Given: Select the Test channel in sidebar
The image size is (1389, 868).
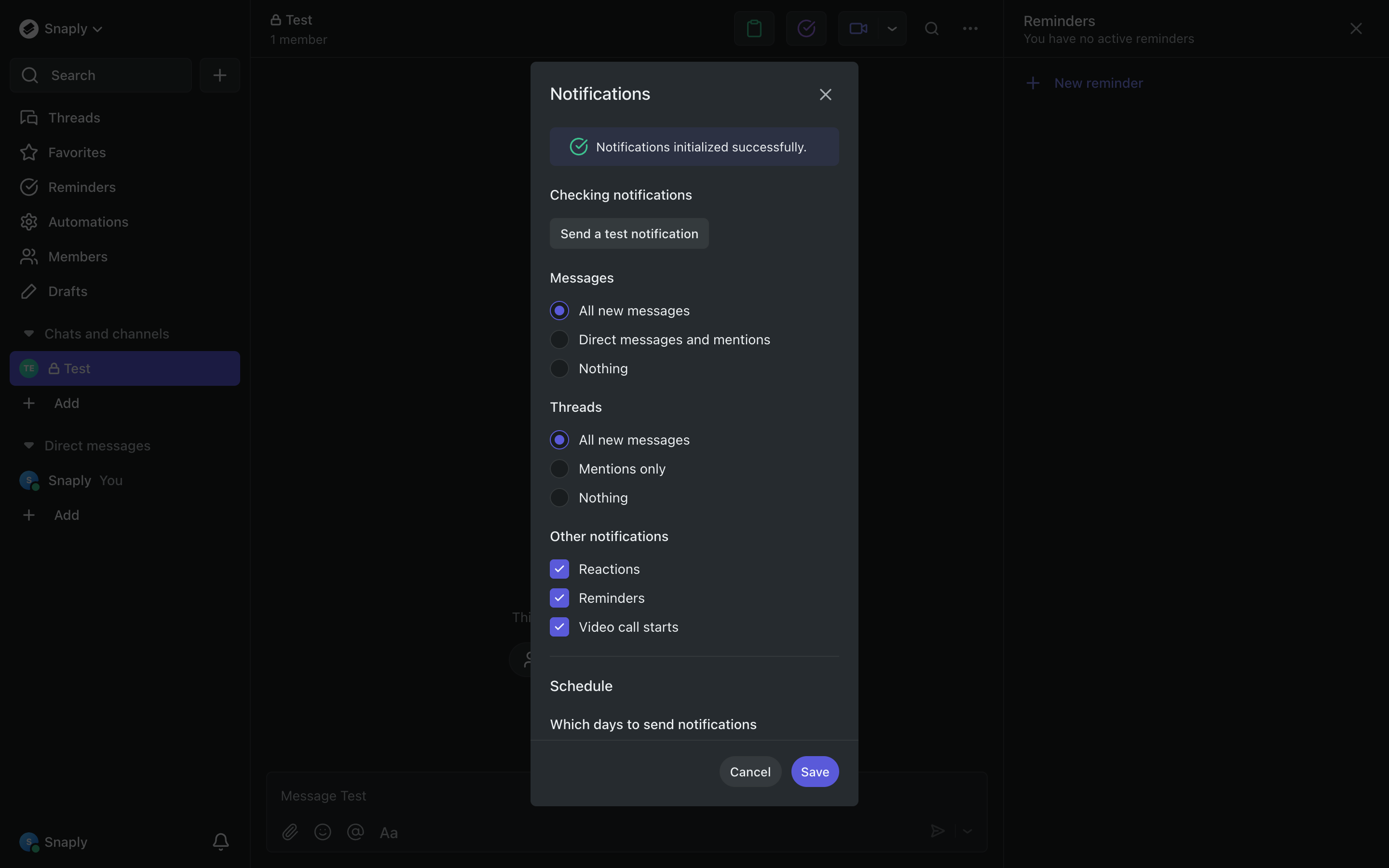Looking at the screenshot, I should tap(124, 368).
